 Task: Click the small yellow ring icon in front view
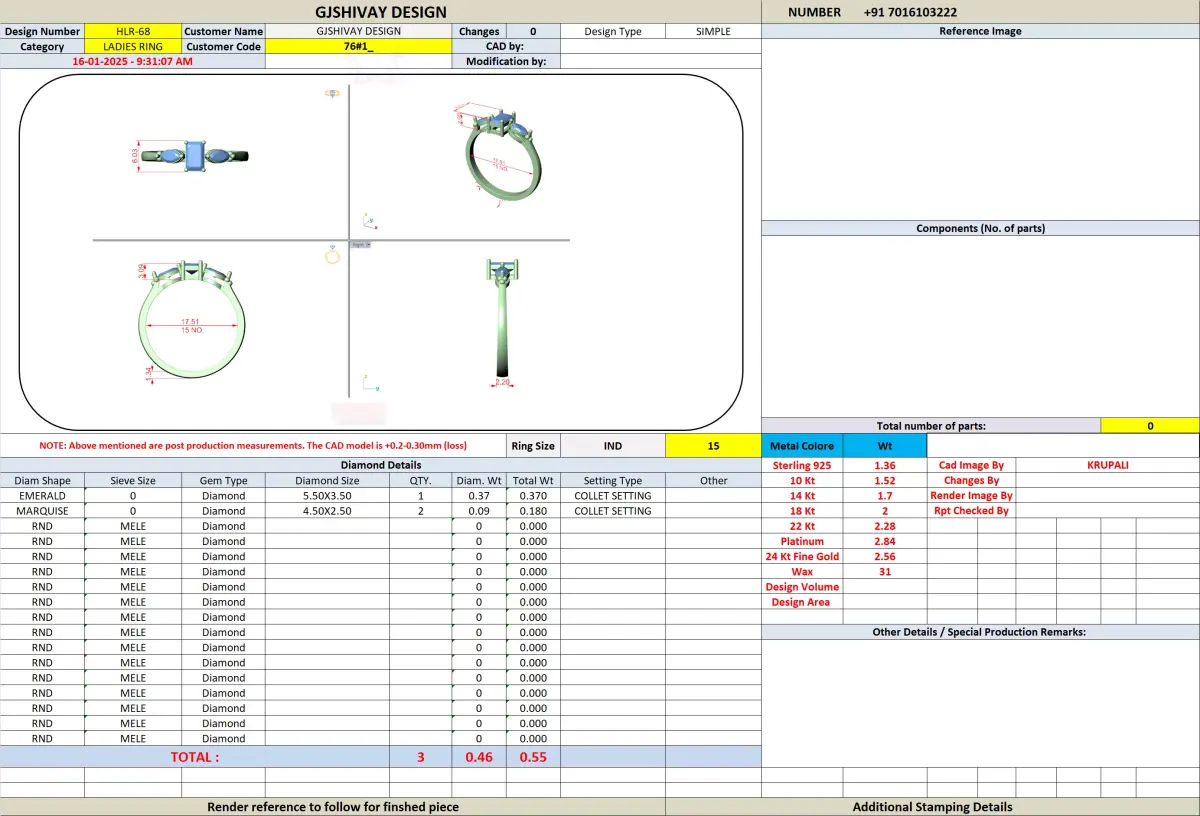coord(332,255)
